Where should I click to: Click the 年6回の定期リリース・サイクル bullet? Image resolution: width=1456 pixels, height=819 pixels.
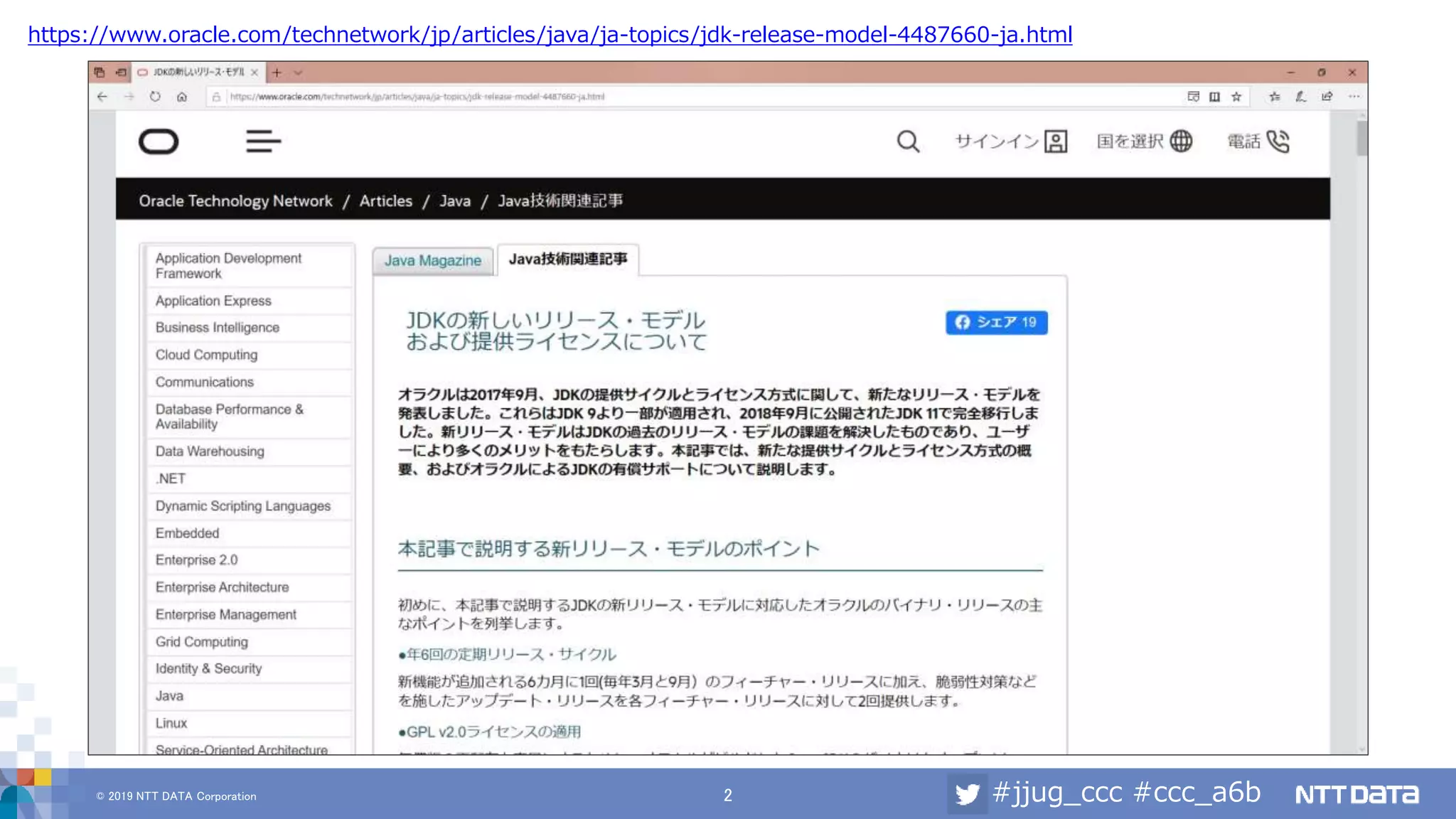click(x=507, y=655)
